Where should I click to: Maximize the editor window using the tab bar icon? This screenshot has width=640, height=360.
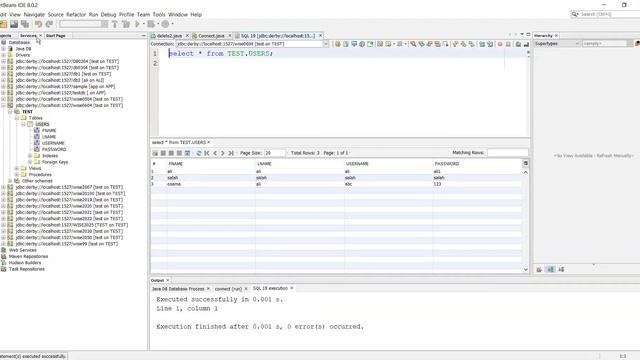click(x=528, y=35)
